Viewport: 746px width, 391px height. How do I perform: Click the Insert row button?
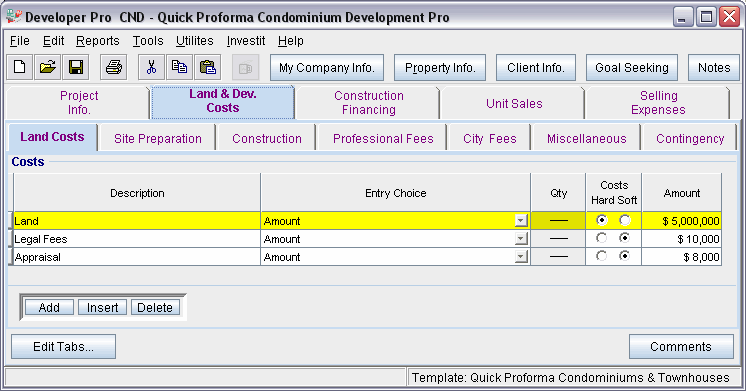(x=102, y=307)
